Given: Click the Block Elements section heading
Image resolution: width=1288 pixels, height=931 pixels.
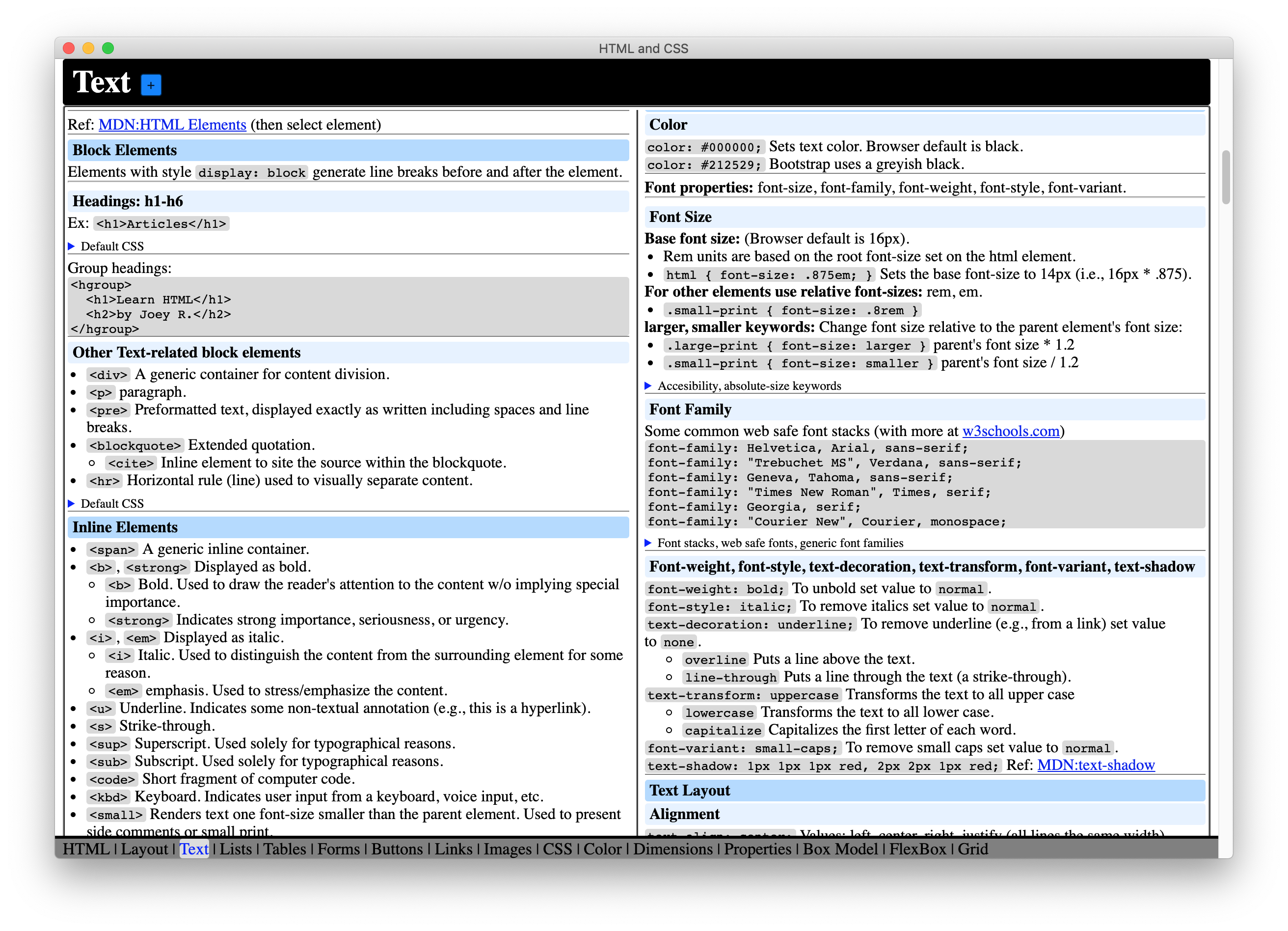Looking at the screenshot, I should (x=348, y=150).
